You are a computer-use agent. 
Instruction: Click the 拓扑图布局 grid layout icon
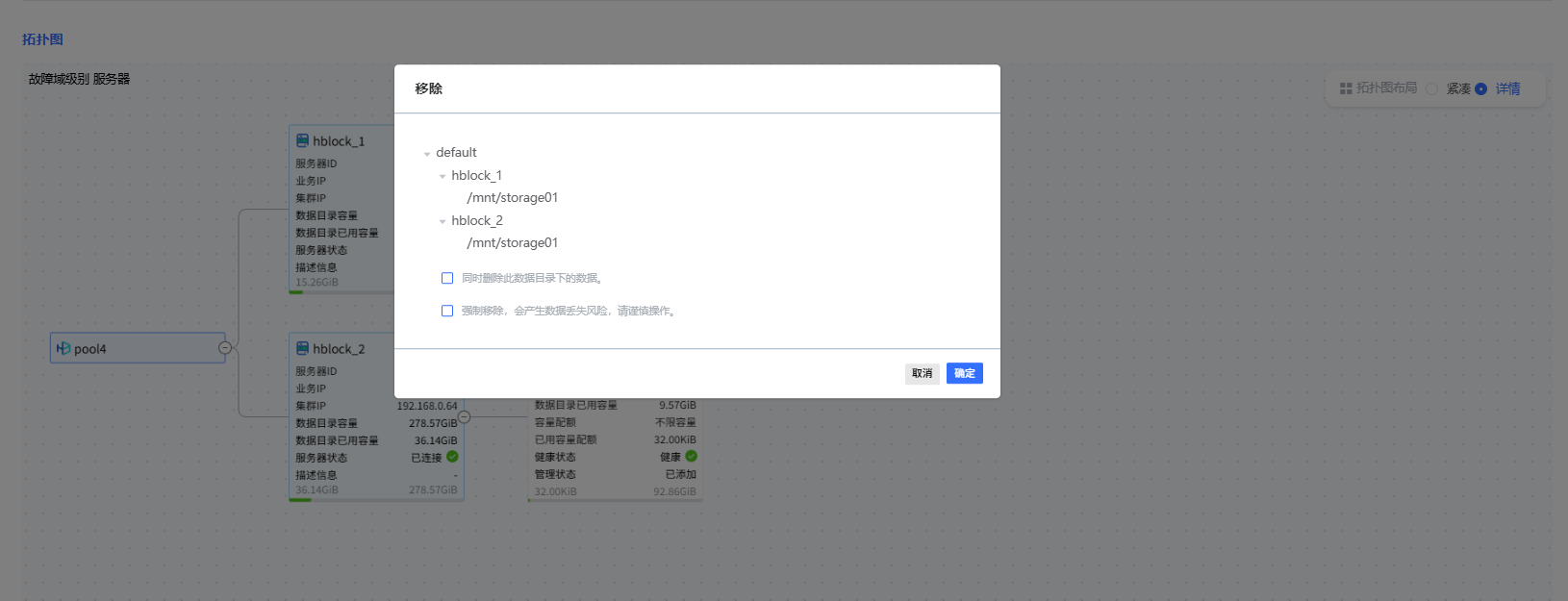(x=1346, y=88)
